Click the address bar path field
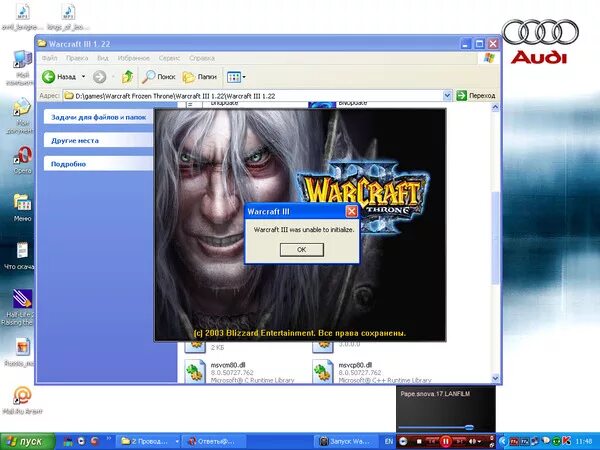The height and width of the screenshot is (450, 600). (253, 96)
